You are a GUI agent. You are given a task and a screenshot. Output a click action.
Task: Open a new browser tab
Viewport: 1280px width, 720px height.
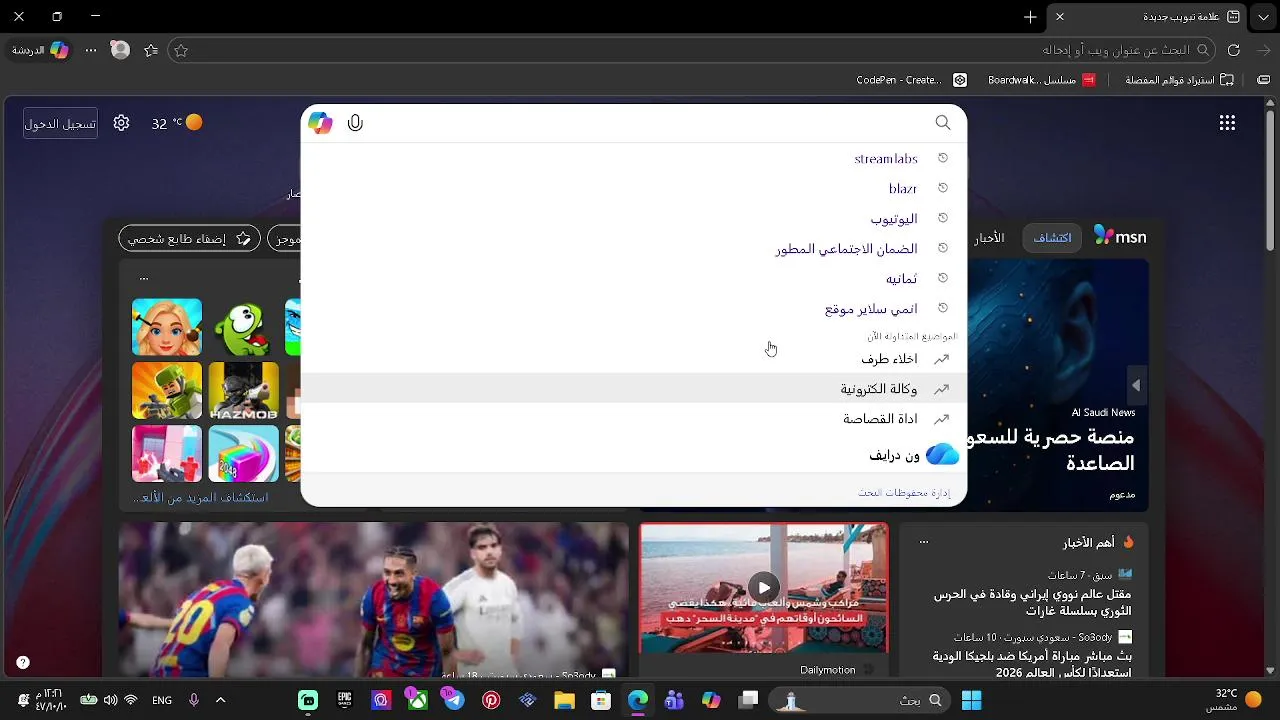1030,17
